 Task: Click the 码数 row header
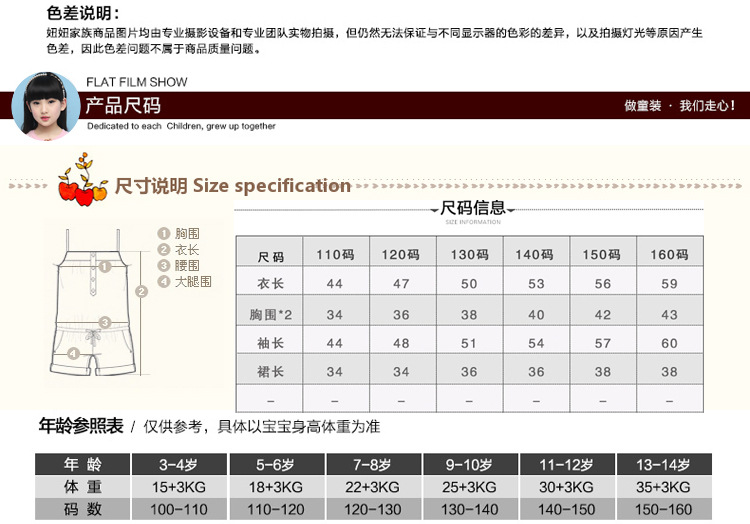(82, 509)
